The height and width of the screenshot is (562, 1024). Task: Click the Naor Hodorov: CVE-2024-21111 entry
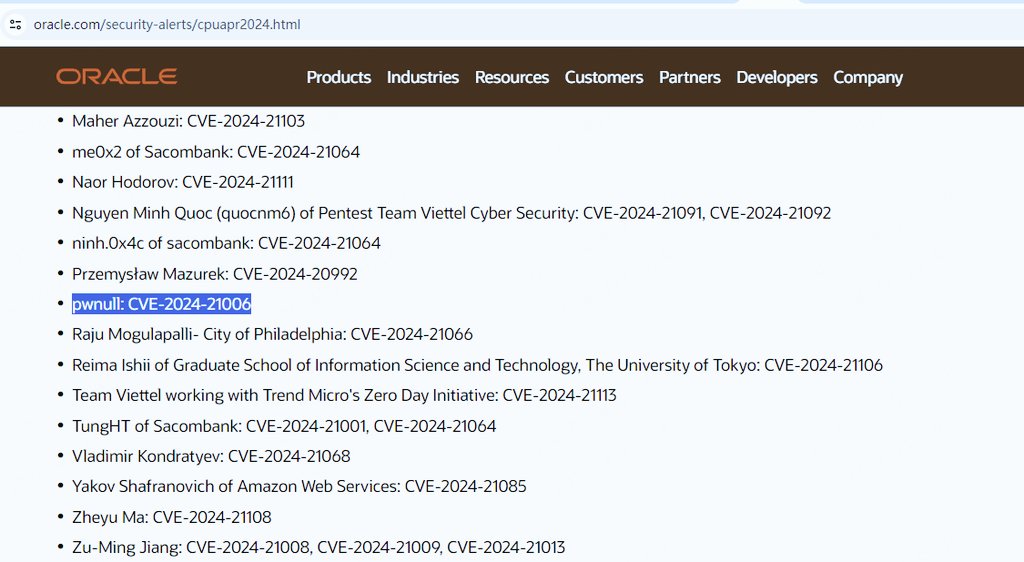coord(182,182)
